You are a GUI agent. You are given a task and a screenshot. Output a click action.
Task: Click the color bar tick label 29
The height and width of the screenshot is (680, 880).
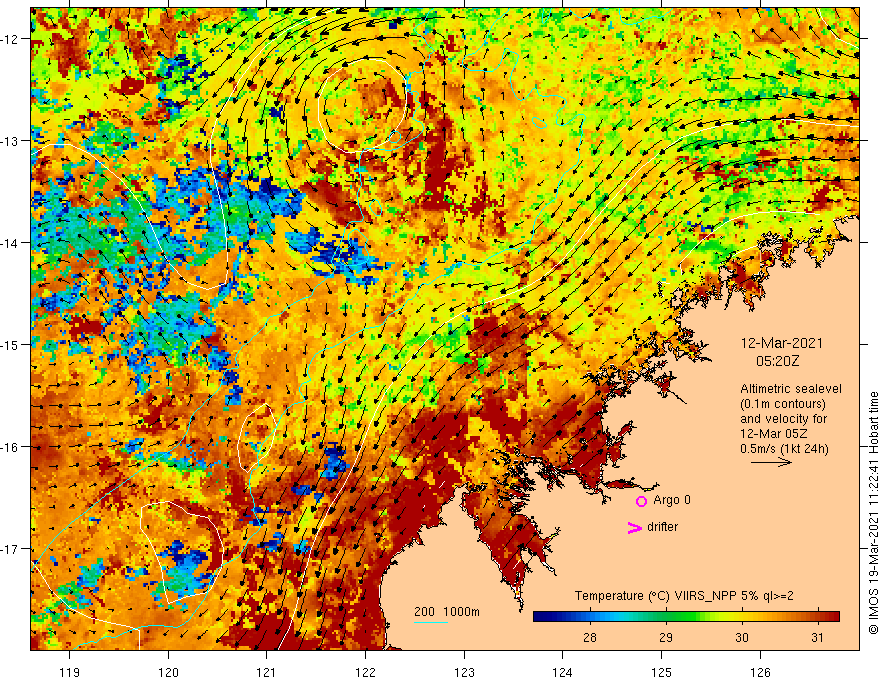pyautogui.click(x=666, y=637)
